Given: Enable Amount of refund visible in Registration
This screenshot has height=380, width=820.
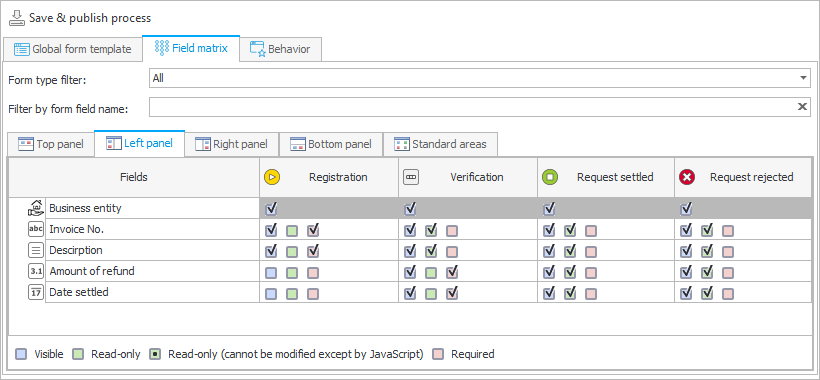Looking at the screenshot, I should pyautogui.click(x=271, y=273).
